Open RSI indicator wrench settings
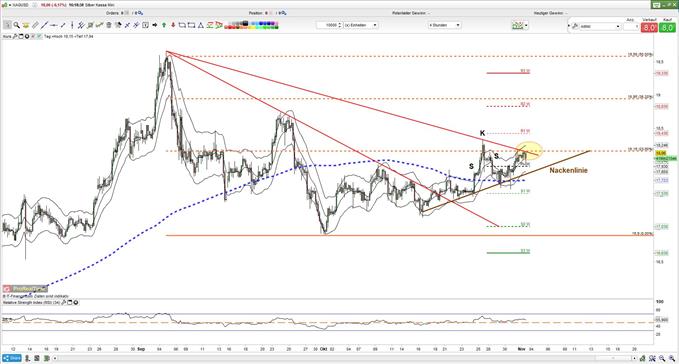This screenshot has width=679, height=364. pyautogui.click(x=64, y=303)
